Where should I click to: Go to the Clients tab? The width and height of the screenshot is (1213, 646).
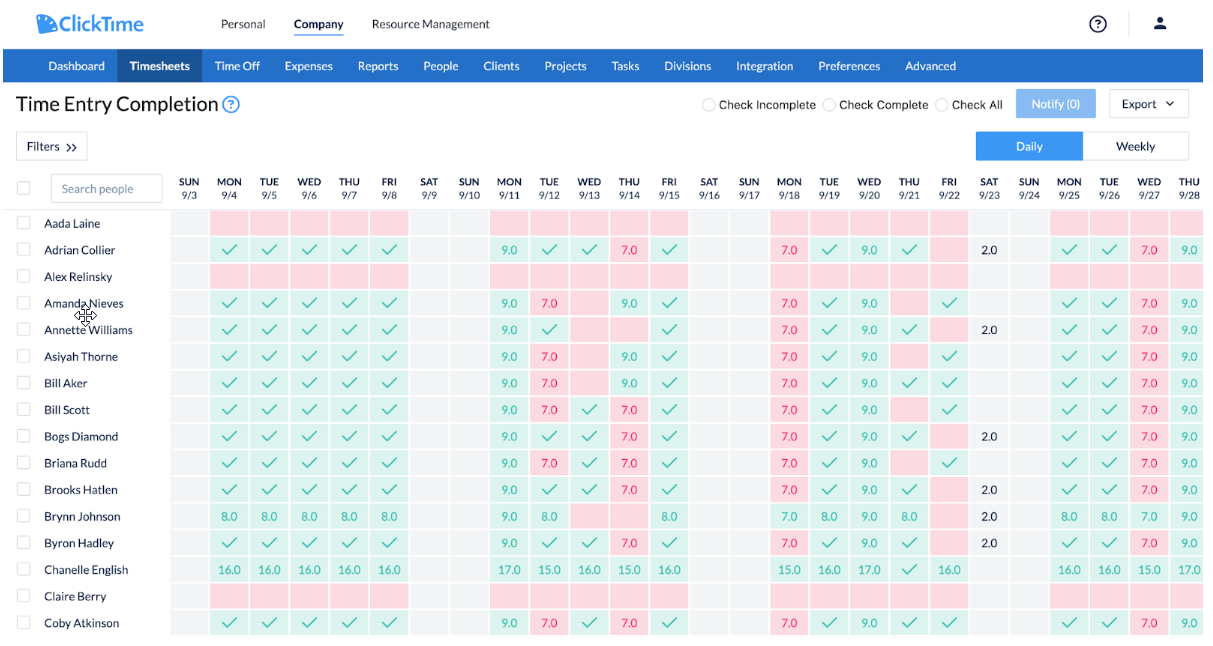pyautogui.click(x=501, y=66)
